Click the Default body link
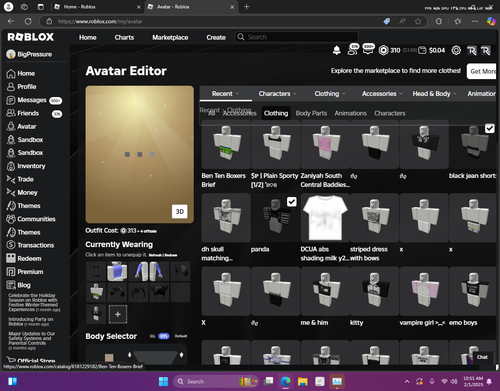 pos(181,336)
